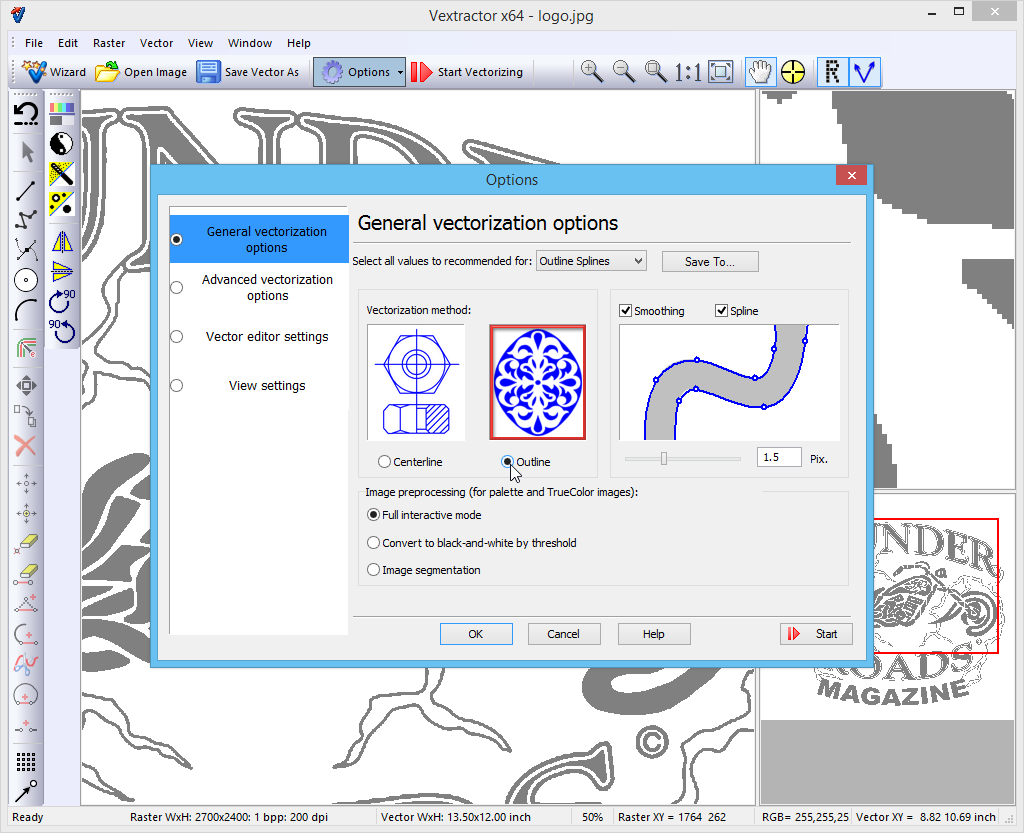Click the yin-yang invert image icon

[x=62, y=143]
